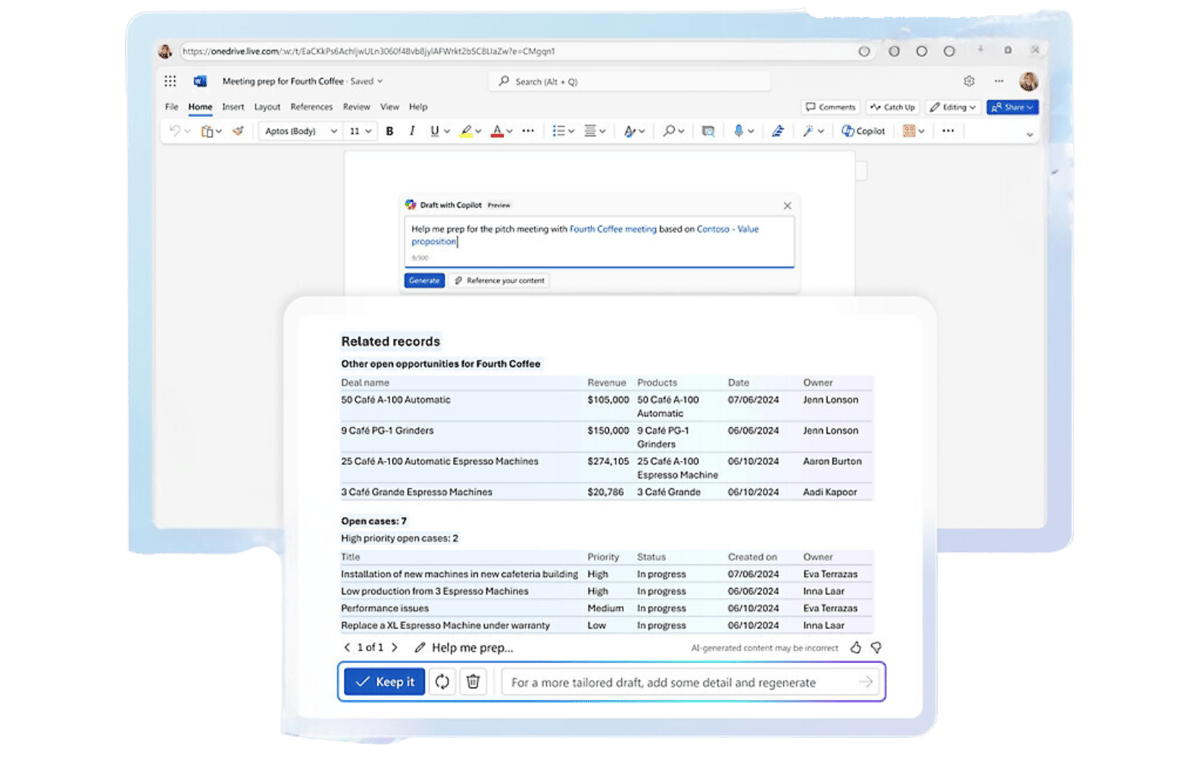Switch to the Review tab
Viewport: 1200px width, 757px height.
click(357, 107)
